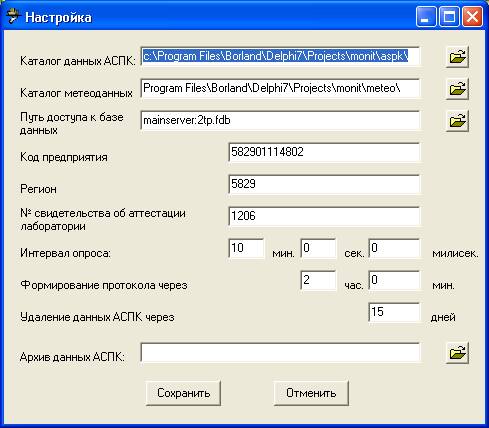Focus the Регион field containing 5829
489x428 pixels.
(324, 184)
